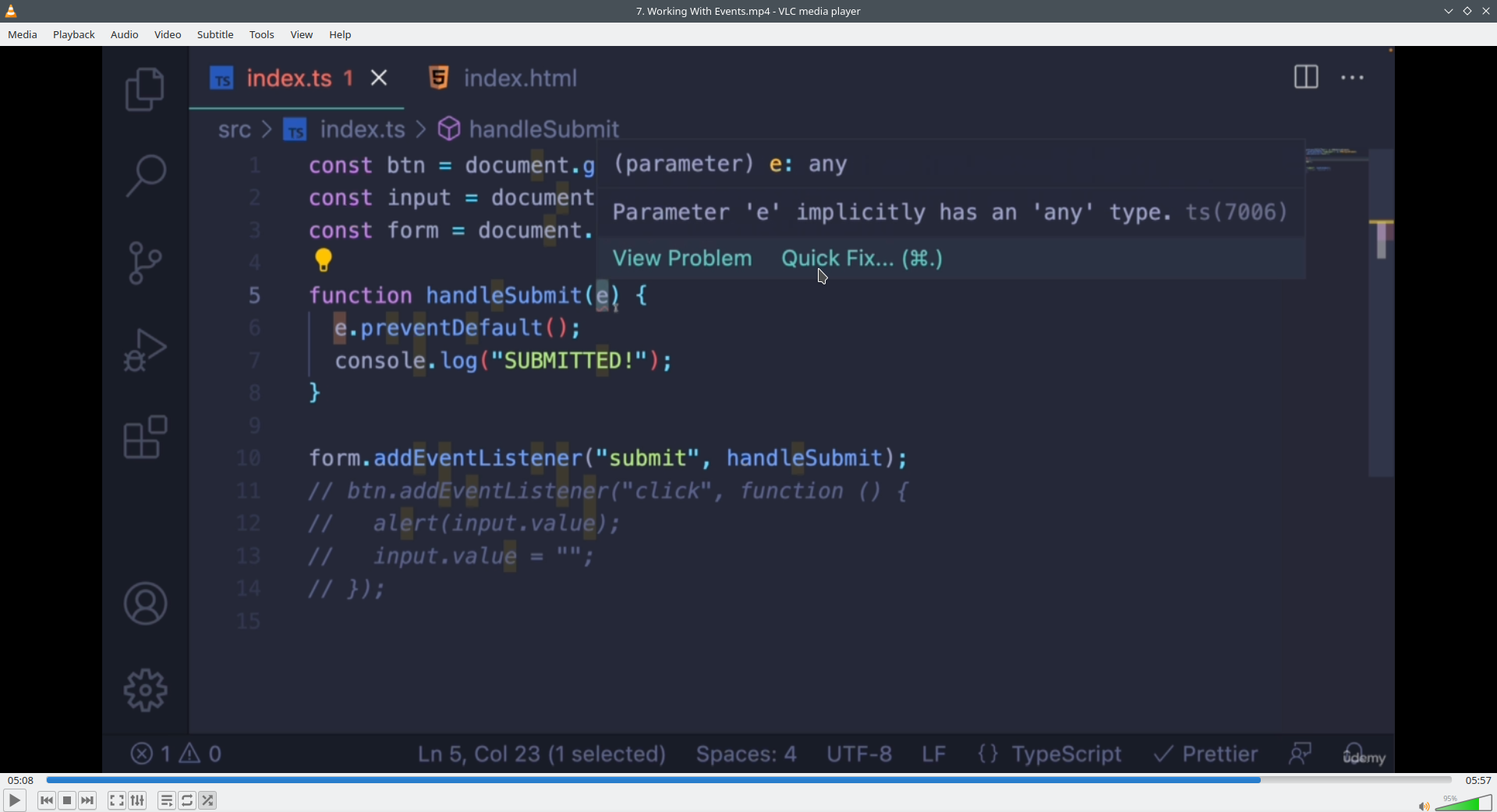Image resolution: width=1497 pixels, height=812 pixels.
Task: Minimize the VLC window
Action: 1448,11
